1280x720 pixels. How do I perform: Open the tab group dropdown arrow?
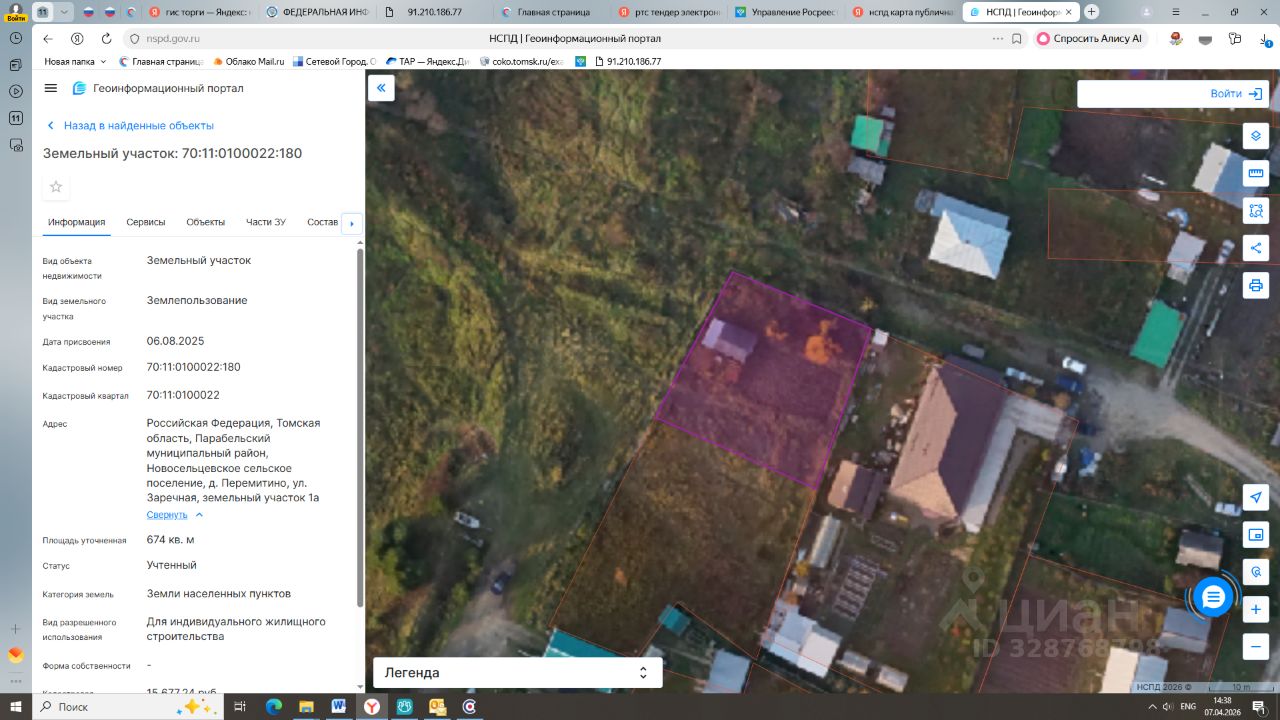pyautogui.click(x=65, y=12)
